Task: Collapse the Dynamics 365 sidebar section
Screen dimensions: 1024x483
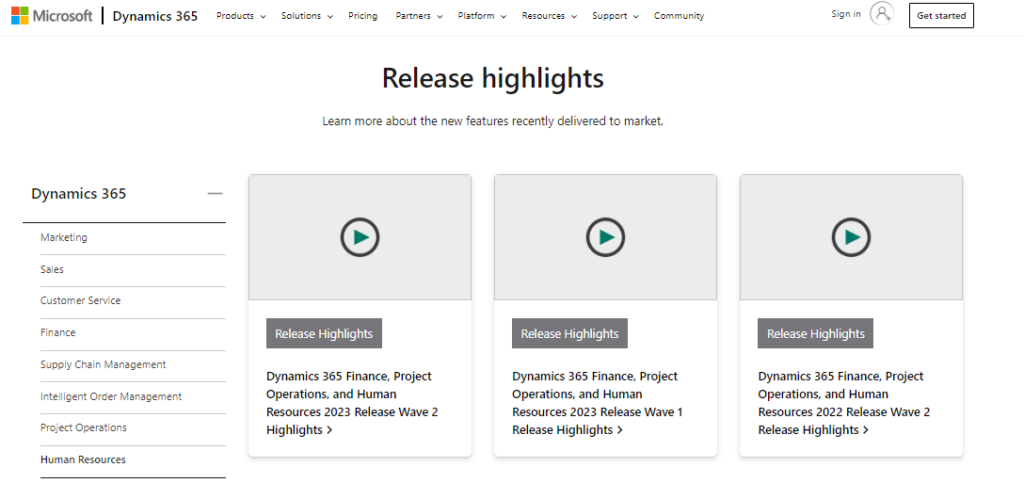Action: 215,194
